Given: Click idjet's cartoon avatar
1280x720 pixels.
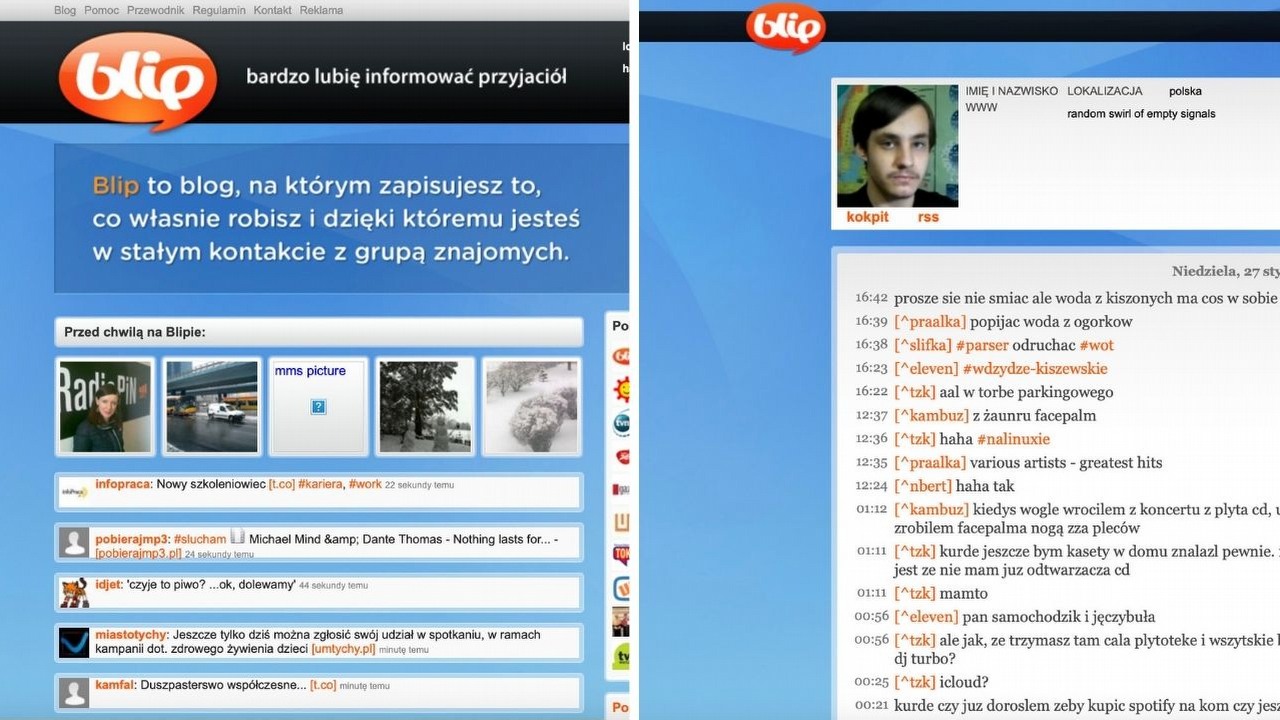Looking at the screenshot, I should coord(74,592).
